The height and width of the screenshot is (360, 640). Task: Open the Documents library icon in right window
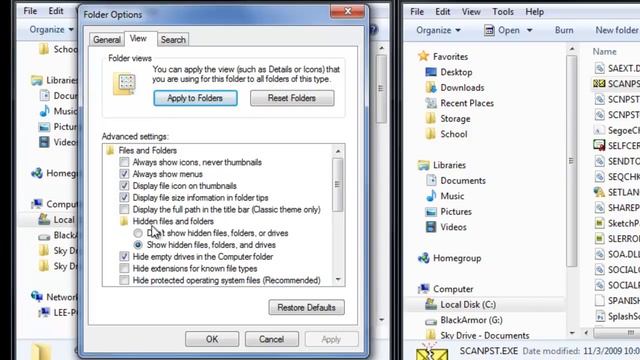[x=431, y=180]
